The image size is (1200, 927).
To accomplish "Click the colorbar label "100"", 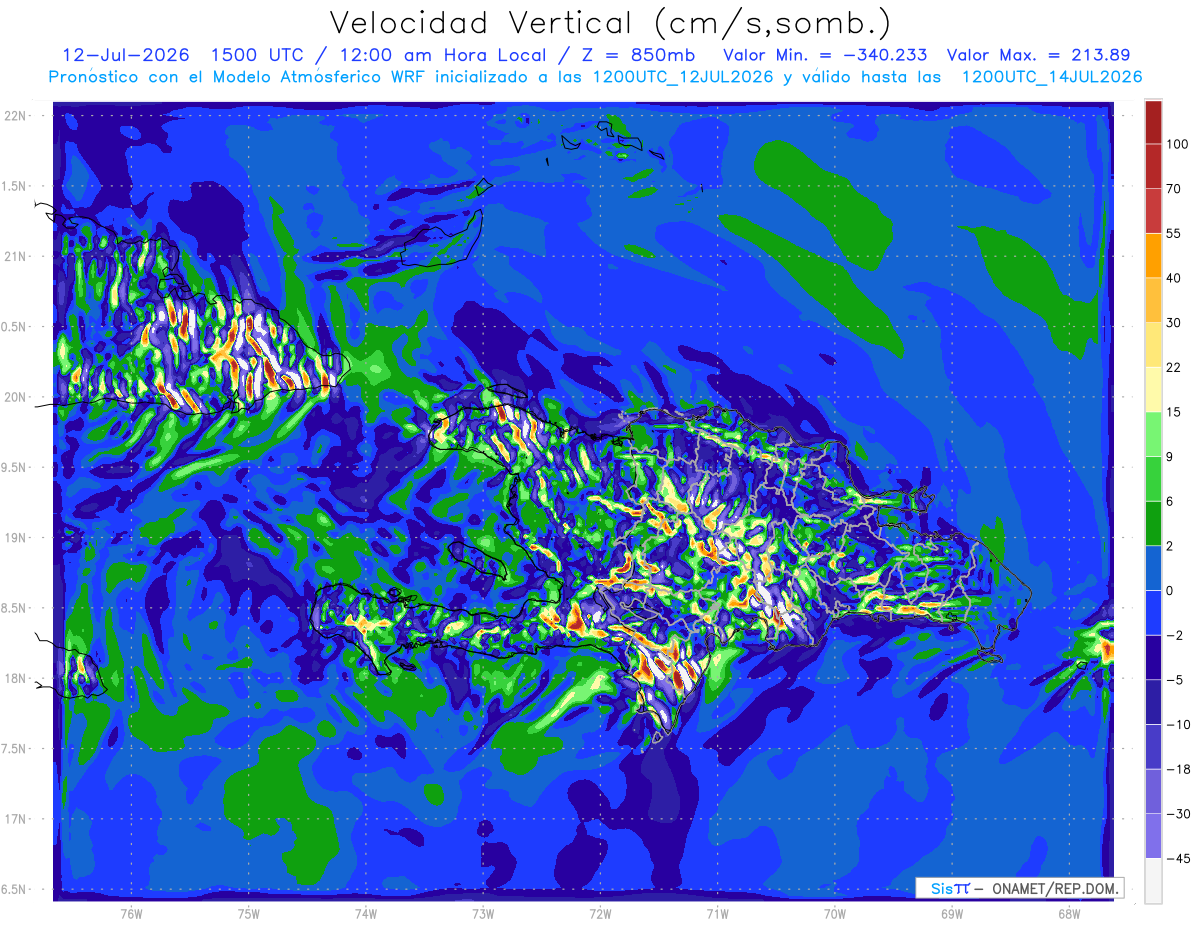I will pos(1177,143).
